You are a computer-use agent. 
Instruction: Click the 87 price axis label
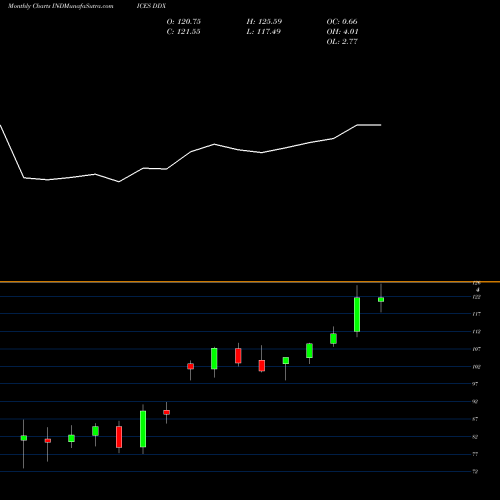coord(475,419)
